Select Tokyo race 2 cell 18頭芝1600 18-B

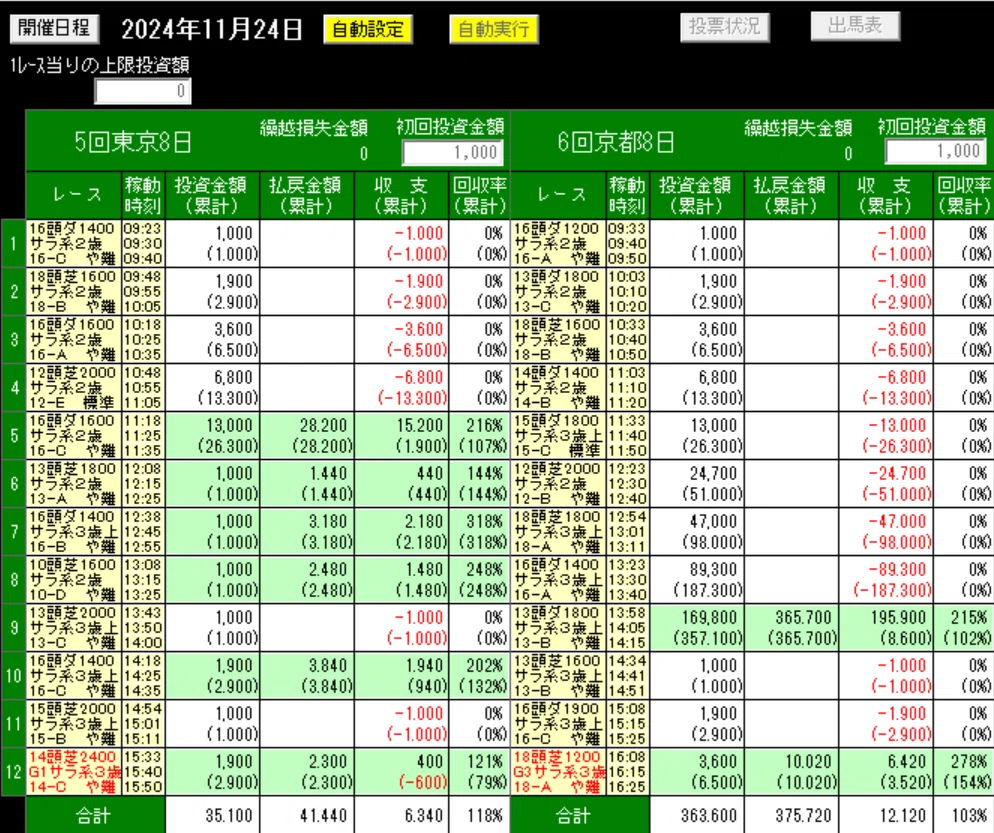point(73,292)
